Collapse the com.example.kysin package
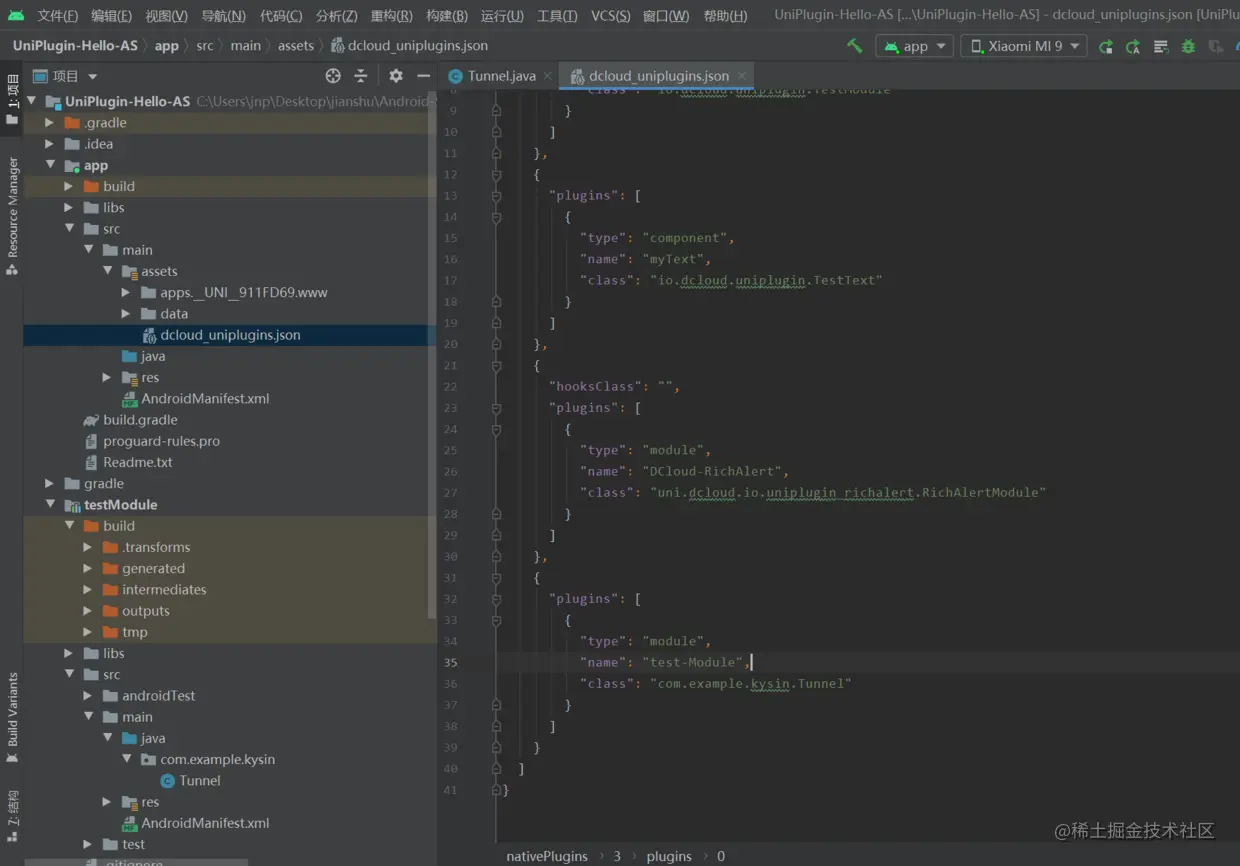Screen dimensions: 1240x866 (x=126, y=759)
